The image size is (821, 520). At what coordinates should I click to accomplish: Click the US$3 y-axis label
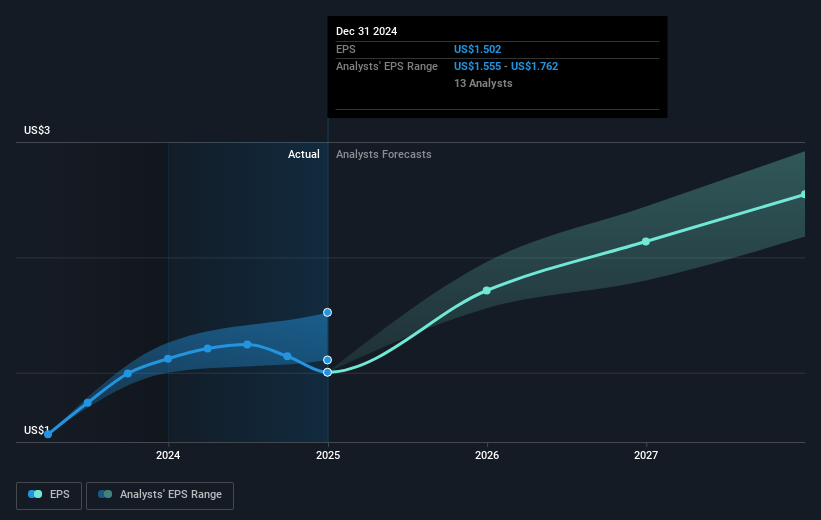click(37, 130)
